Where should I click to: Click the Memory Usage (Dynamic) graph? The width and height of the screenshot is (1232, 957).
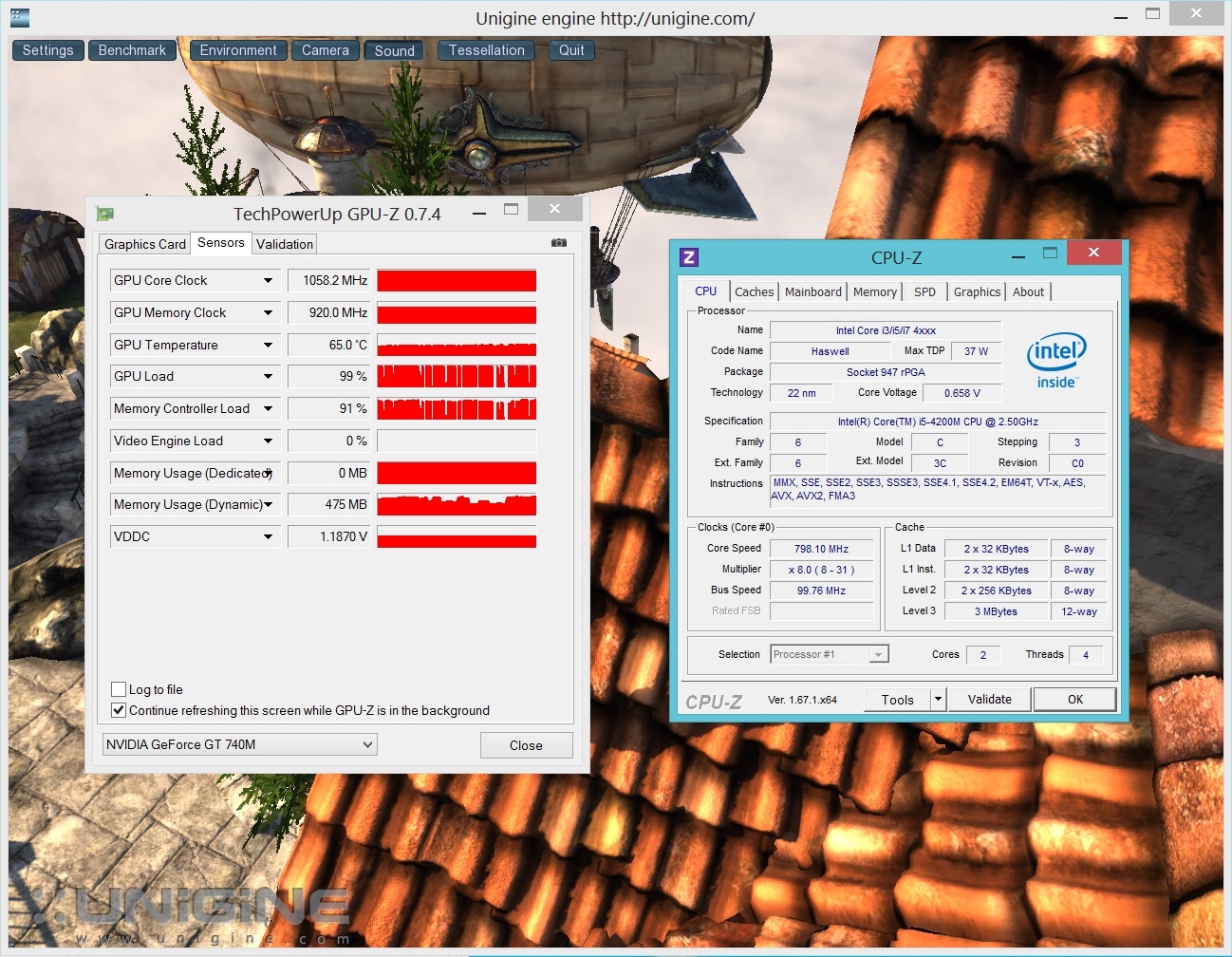pyautogui.click(x=457, y=504)
